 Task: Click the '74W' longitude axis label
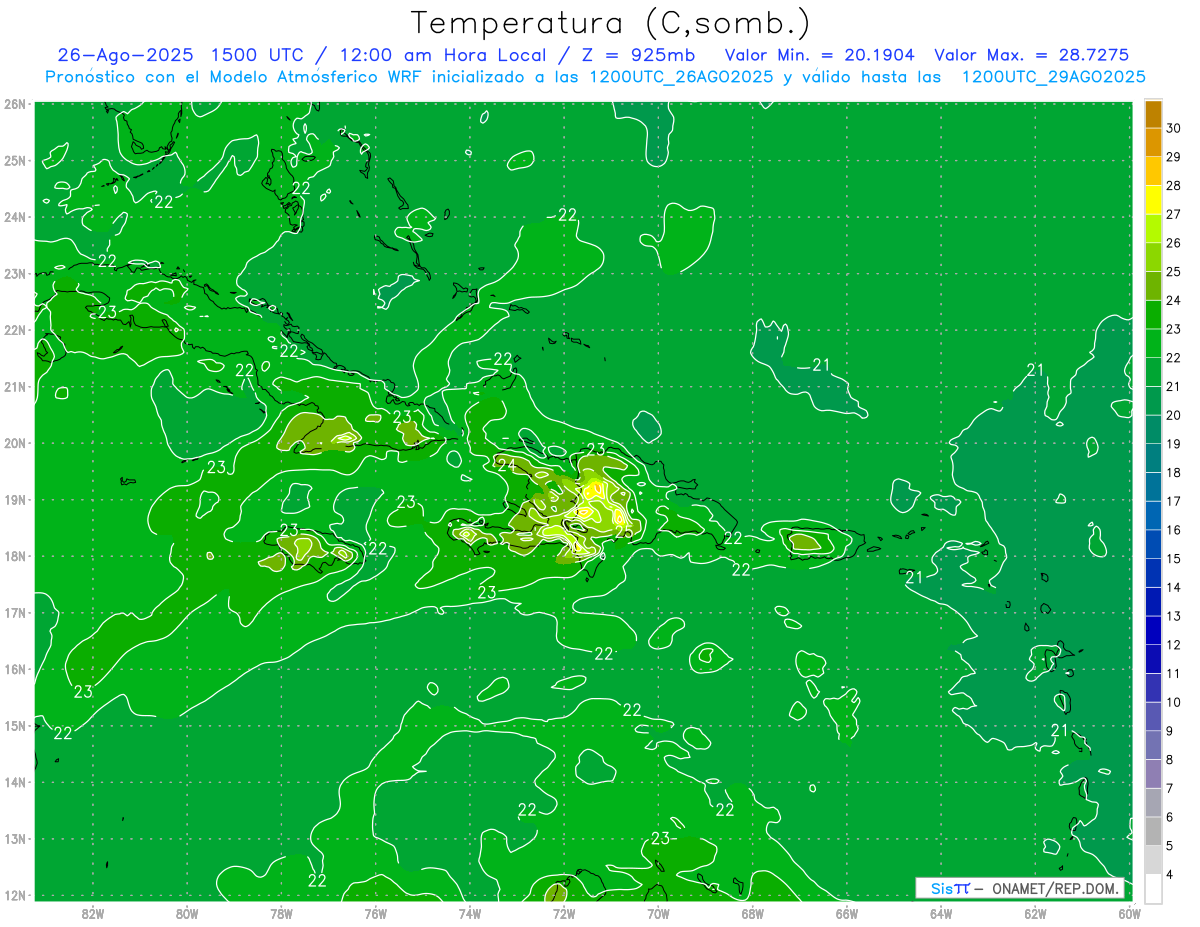(x=470, y=913)
